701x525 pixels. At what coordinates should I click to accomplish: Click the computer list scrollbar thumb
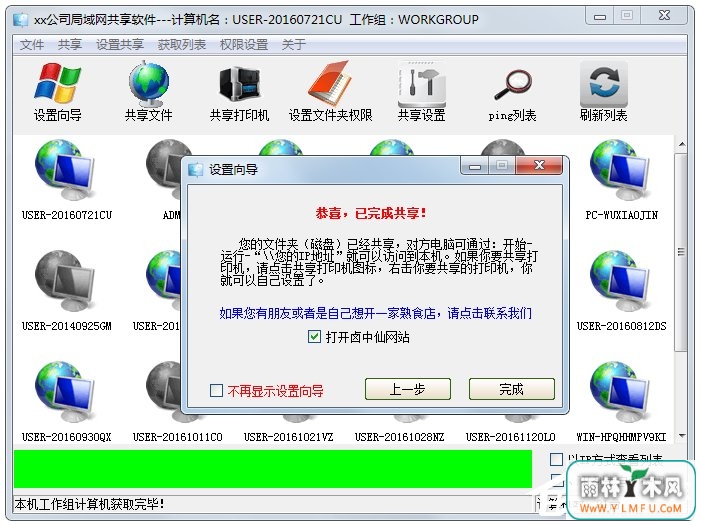[681, 252]
